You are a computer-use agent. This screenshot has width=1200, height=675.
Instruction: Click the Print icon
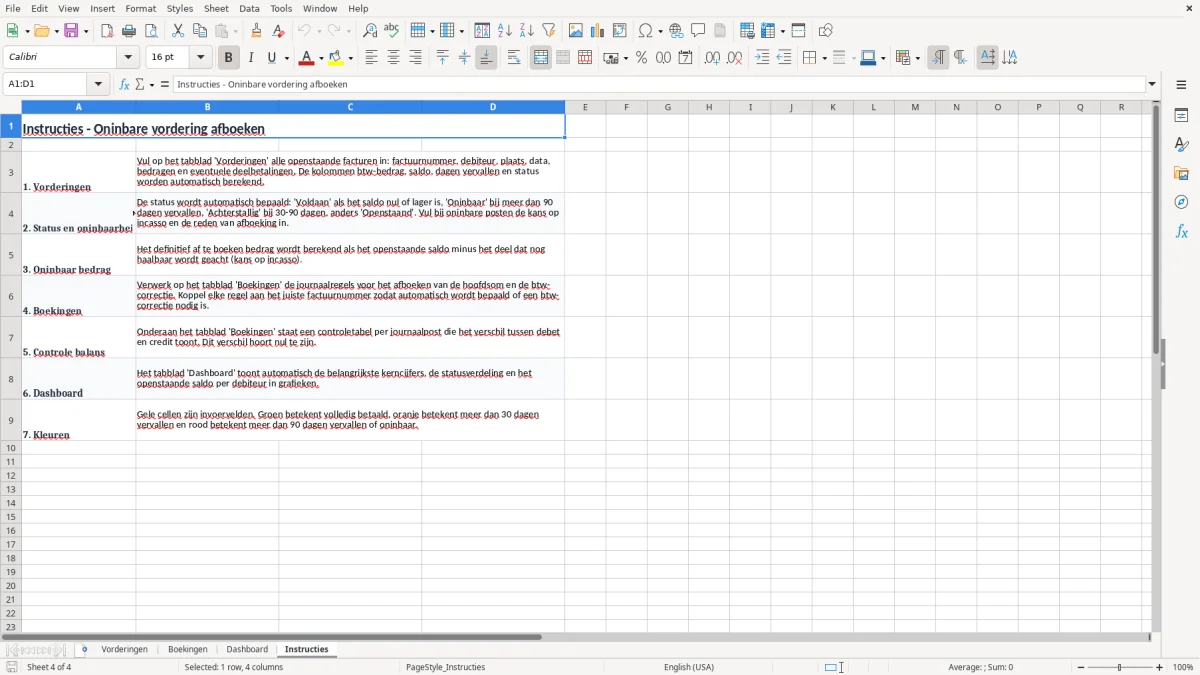click(x=129, y=31)
